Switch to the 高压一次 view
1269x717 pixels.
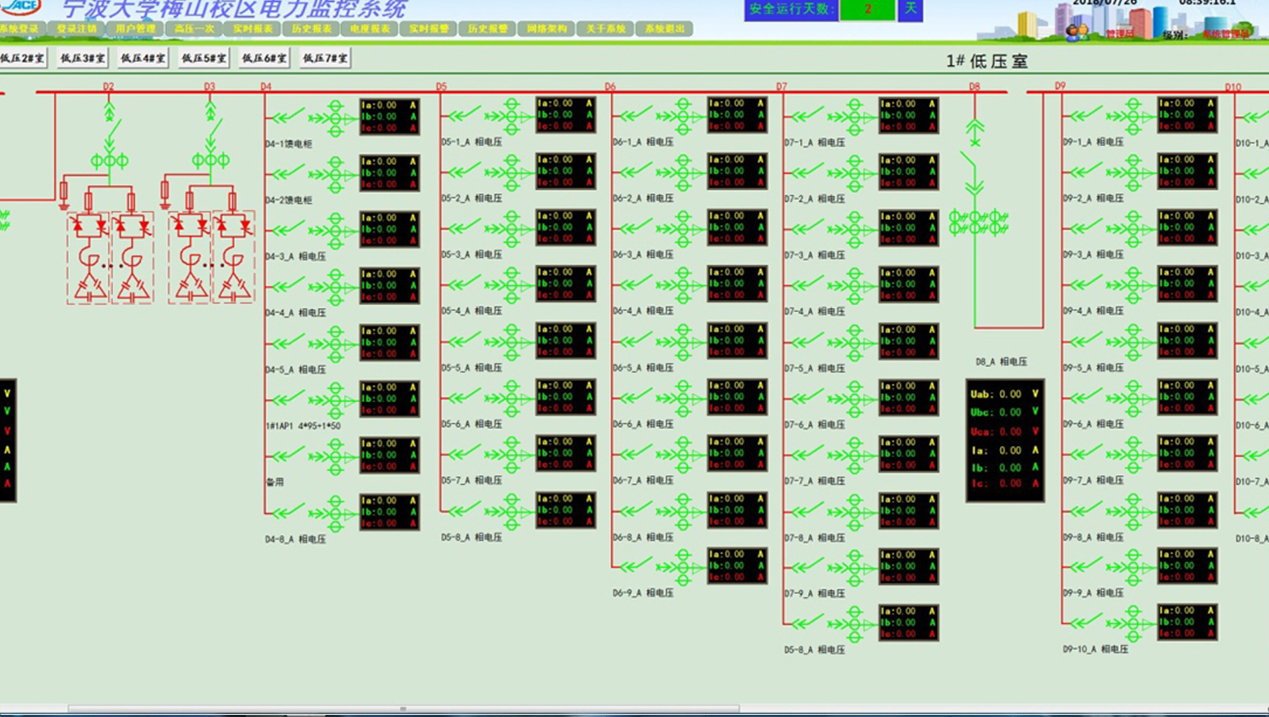click(x=194, y=29)
